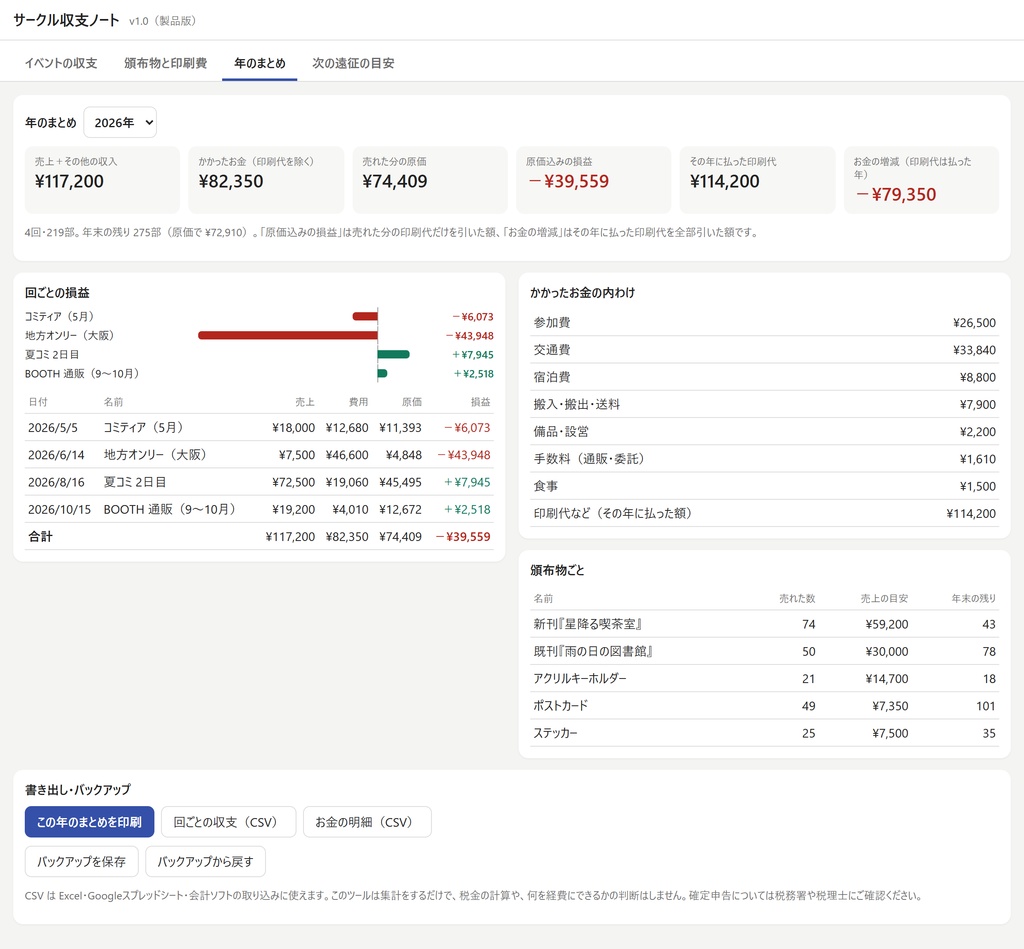This screenshot has width=1024, height=949.
Task: Switch to the 頒布物と印刷費 tab
Action: 165,63
